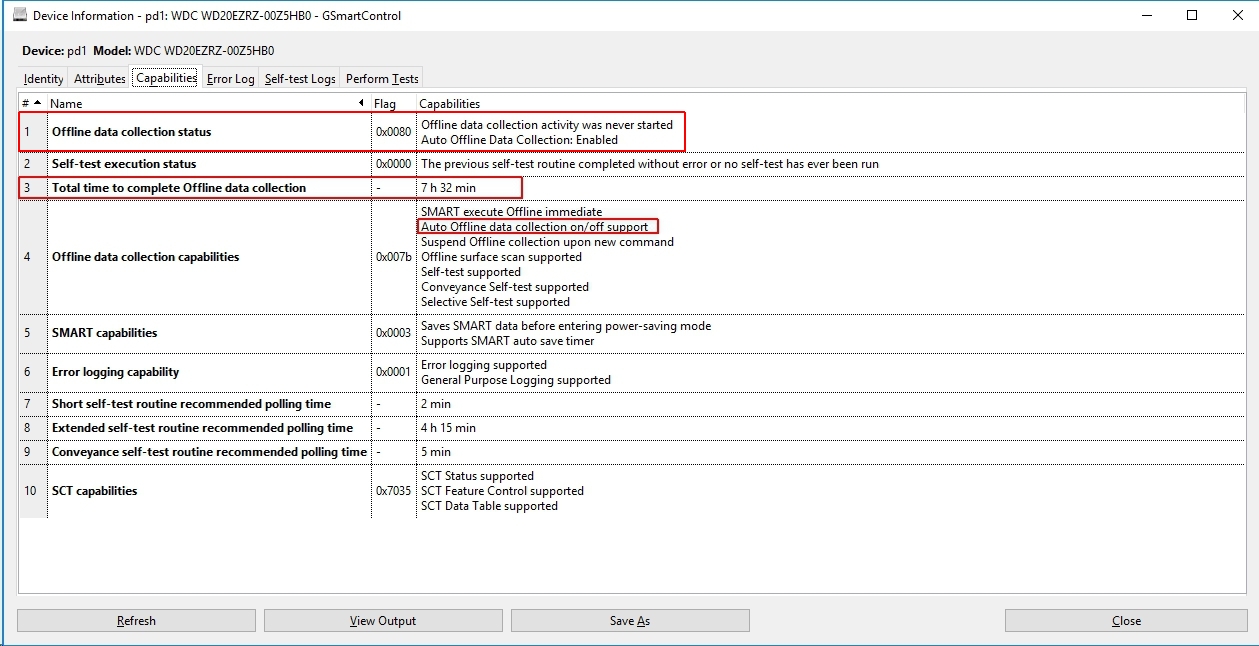Click the Save As button
The width and height of the screenshot is (1259, 646).
[x=630, y=621]
